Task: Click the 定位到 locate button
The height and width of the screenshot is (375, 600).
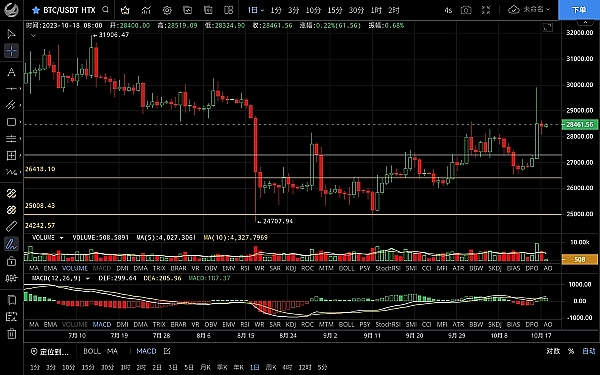Action: click(50, 351)
